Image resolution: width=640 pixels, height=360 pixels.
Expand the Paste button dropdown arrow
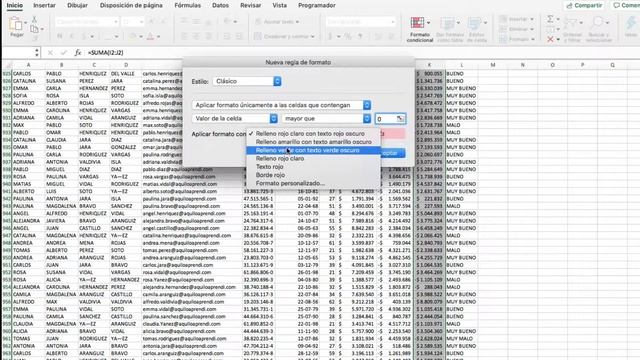25,22
